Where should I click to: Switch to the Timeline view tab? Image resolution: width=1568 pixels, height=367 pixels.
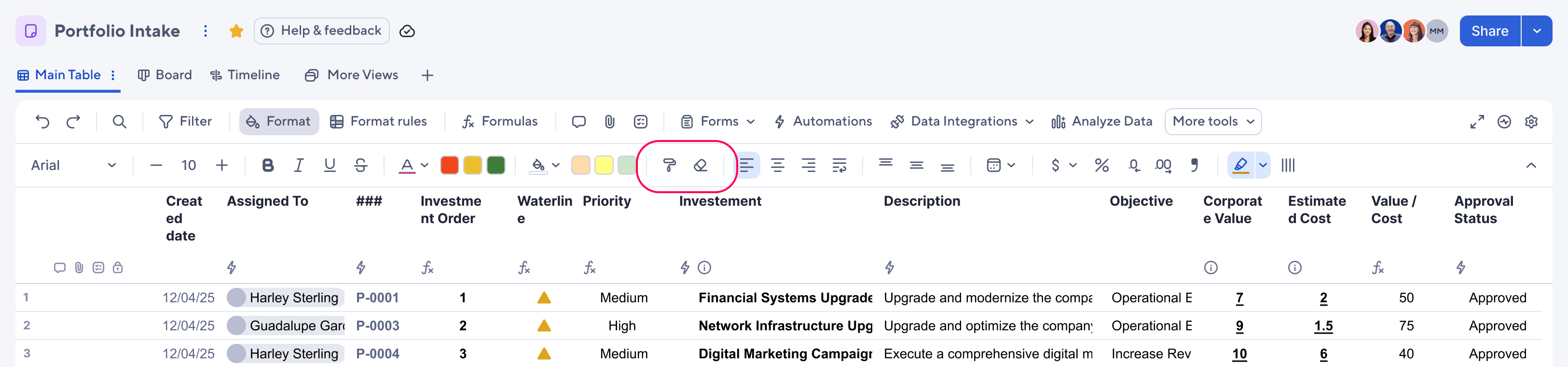[x=245, y=74]
